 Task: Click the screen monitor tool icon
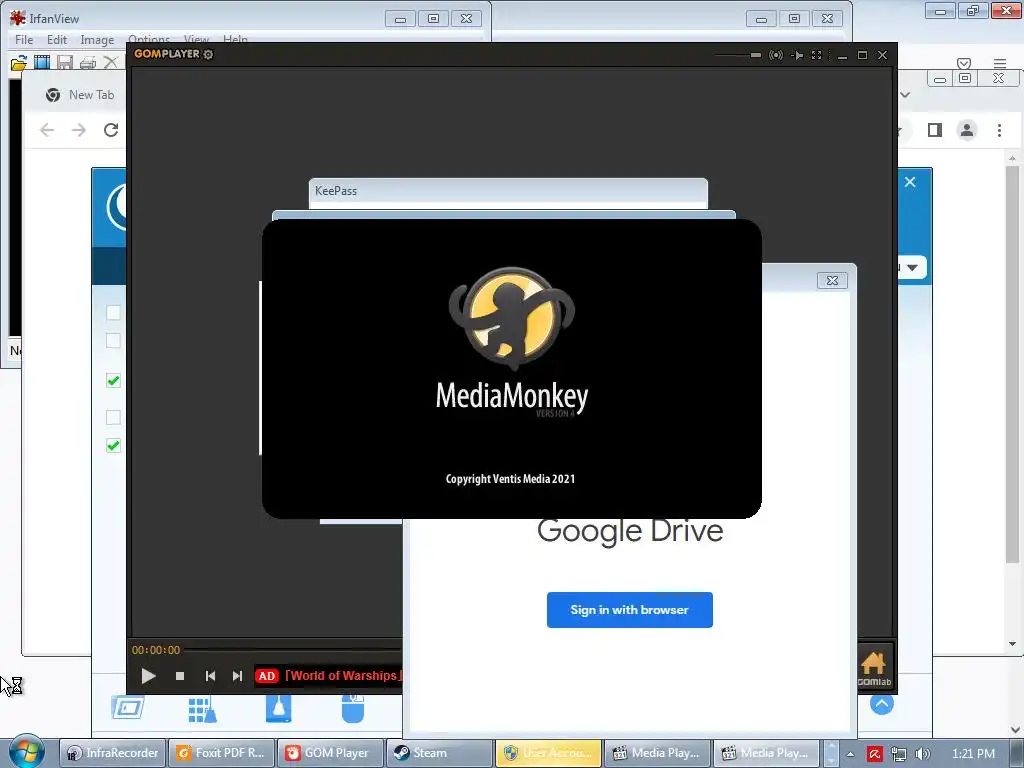pos(128,708)
